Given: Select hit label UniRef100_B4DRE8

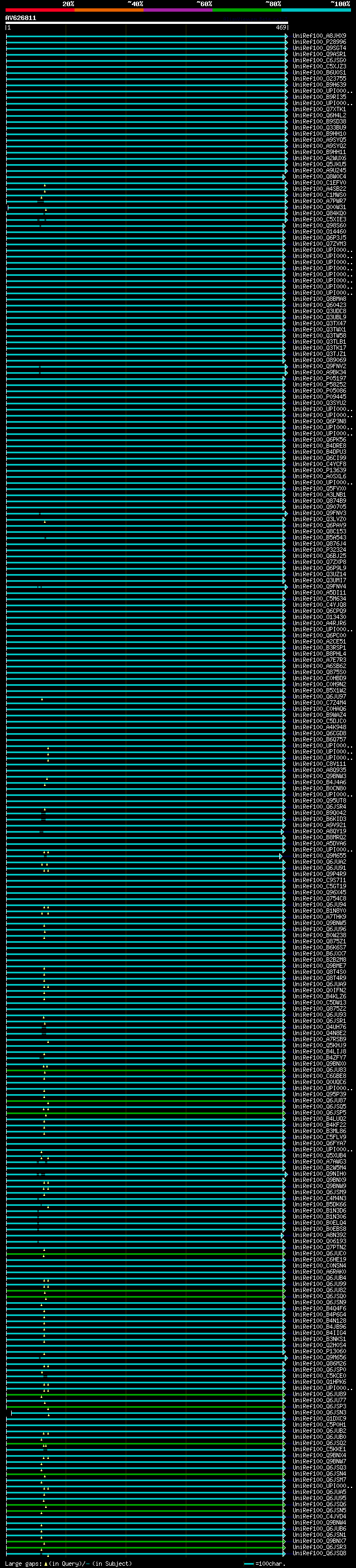Looking at the screenshot, I should (319, 446).
